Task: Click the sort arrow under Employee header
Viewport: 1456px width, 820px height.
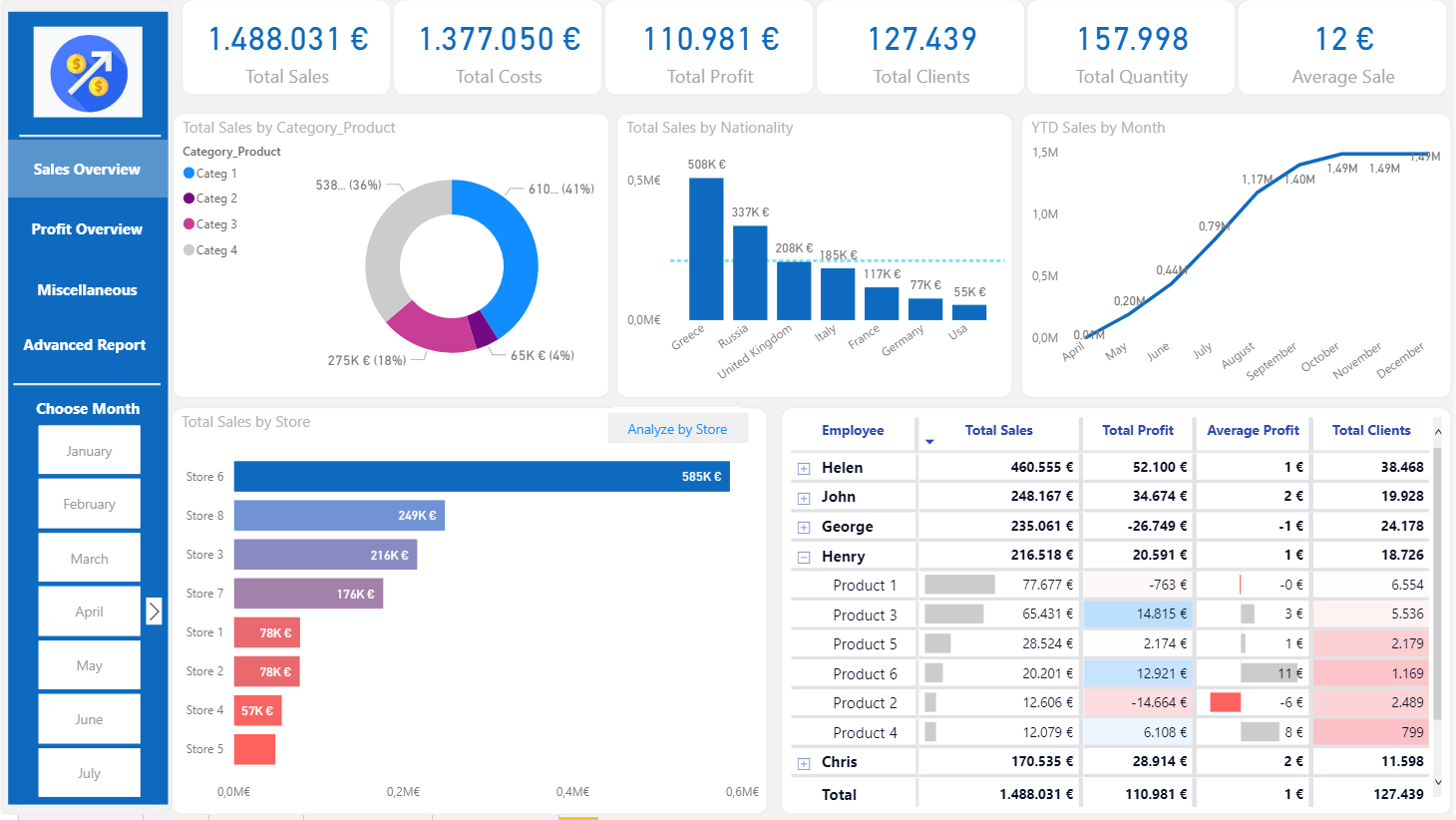Action: pyautogui.click(x=929, y=442)
